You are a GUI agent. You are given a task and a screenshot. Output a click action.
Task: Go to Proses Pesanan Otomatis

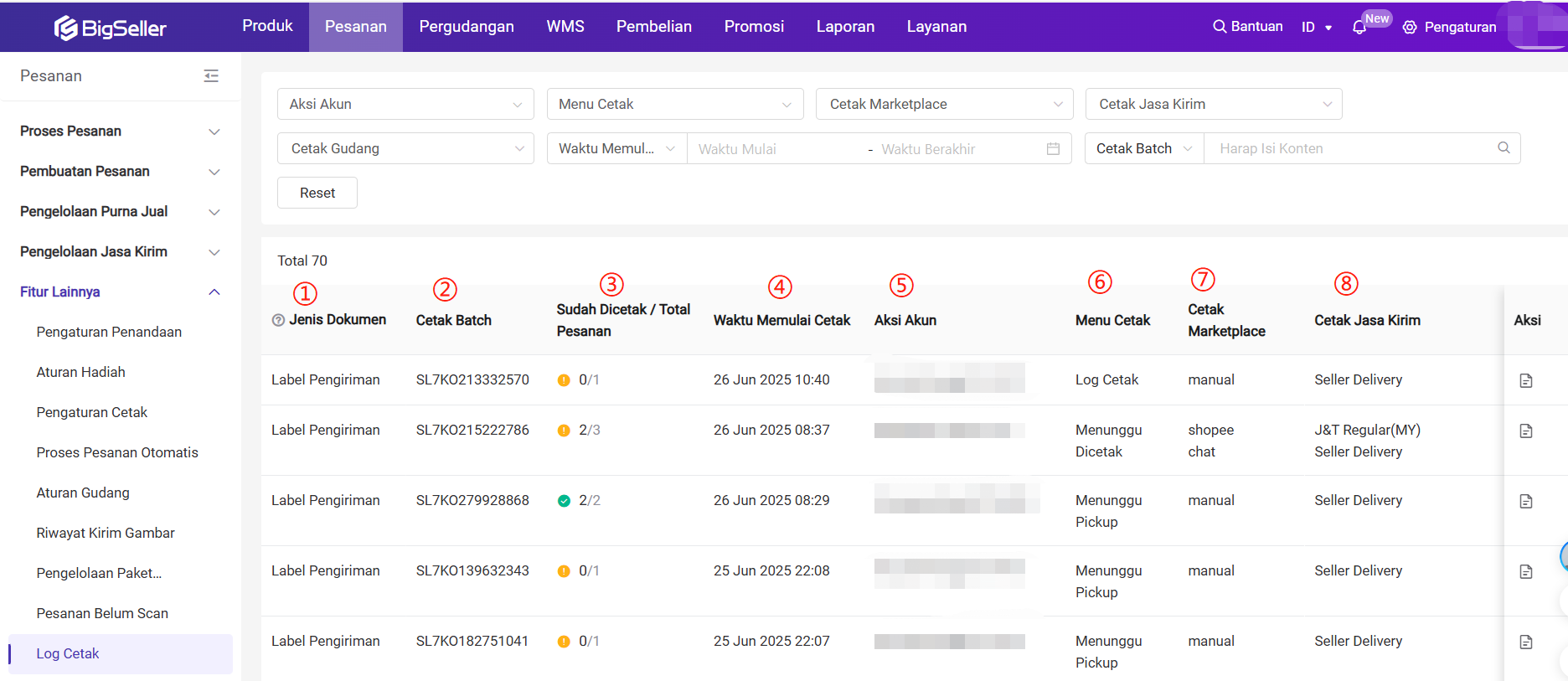point(117,453)
